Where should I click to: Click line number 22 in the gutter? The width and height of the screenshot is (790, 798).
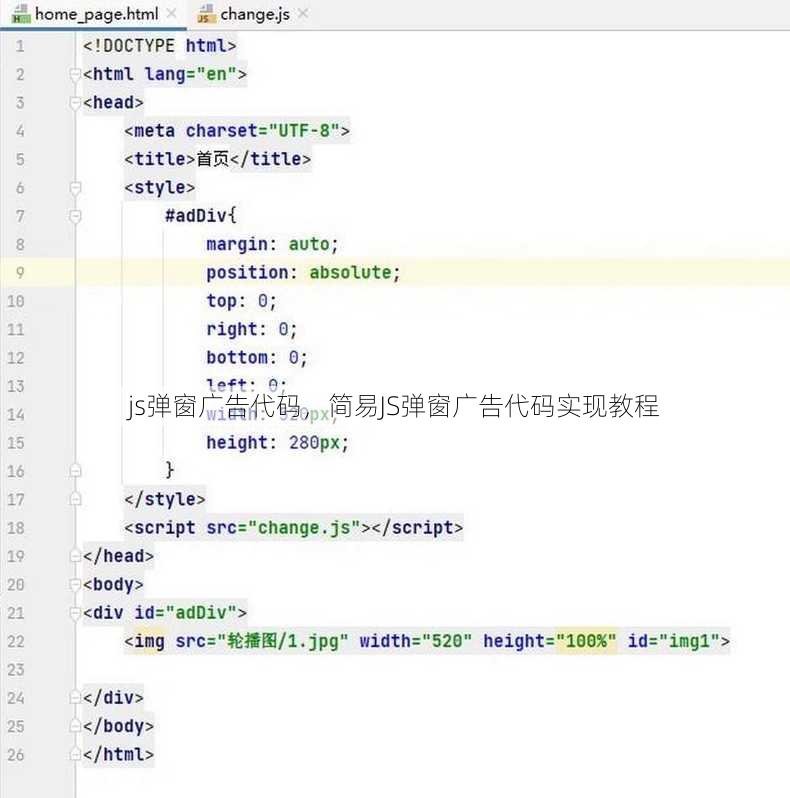point(16,641)
